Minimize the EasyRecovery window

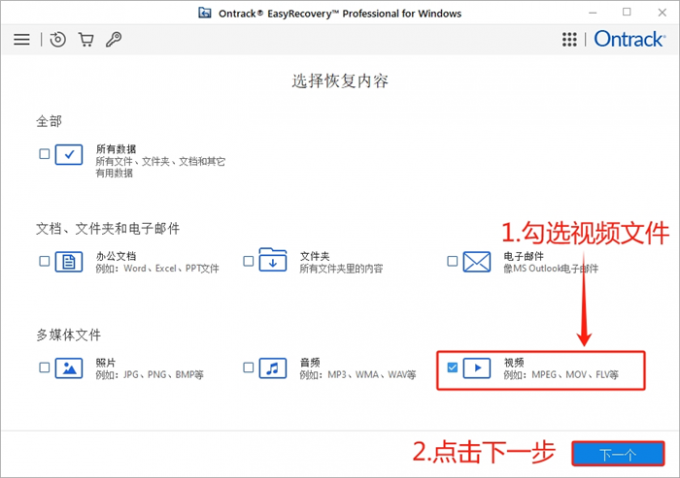pos(593,13)
